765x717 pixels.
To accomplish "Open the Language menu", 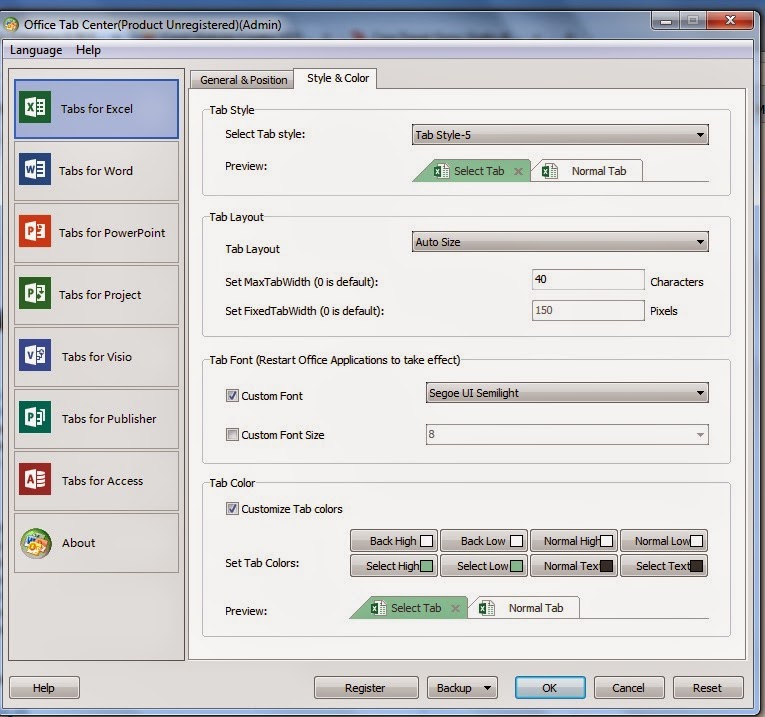I will [36, 50].
